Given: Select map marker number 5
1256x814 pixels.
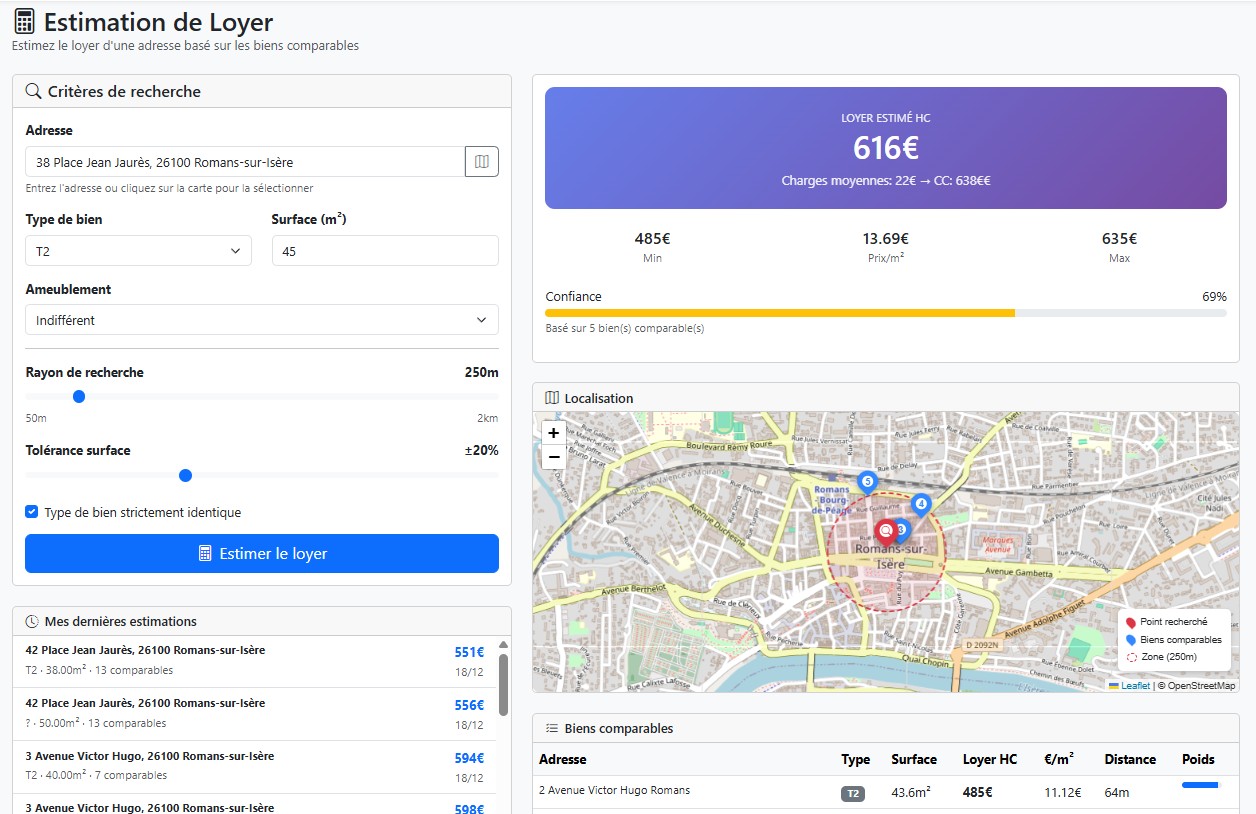Looking at the screenshot, I should coord(867,481).
